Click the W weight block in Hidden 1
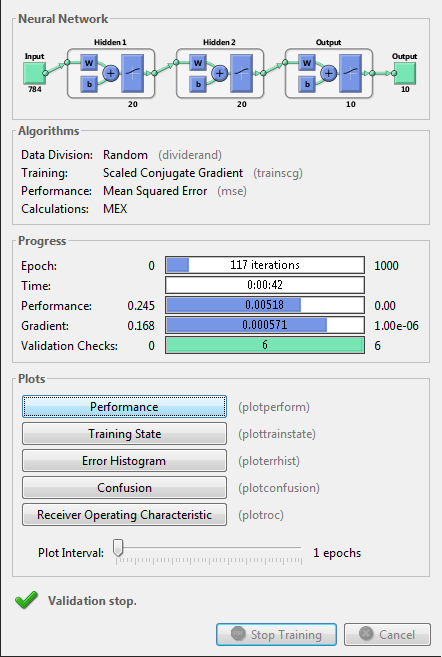The image size is (442, 657). pos(89,63)
